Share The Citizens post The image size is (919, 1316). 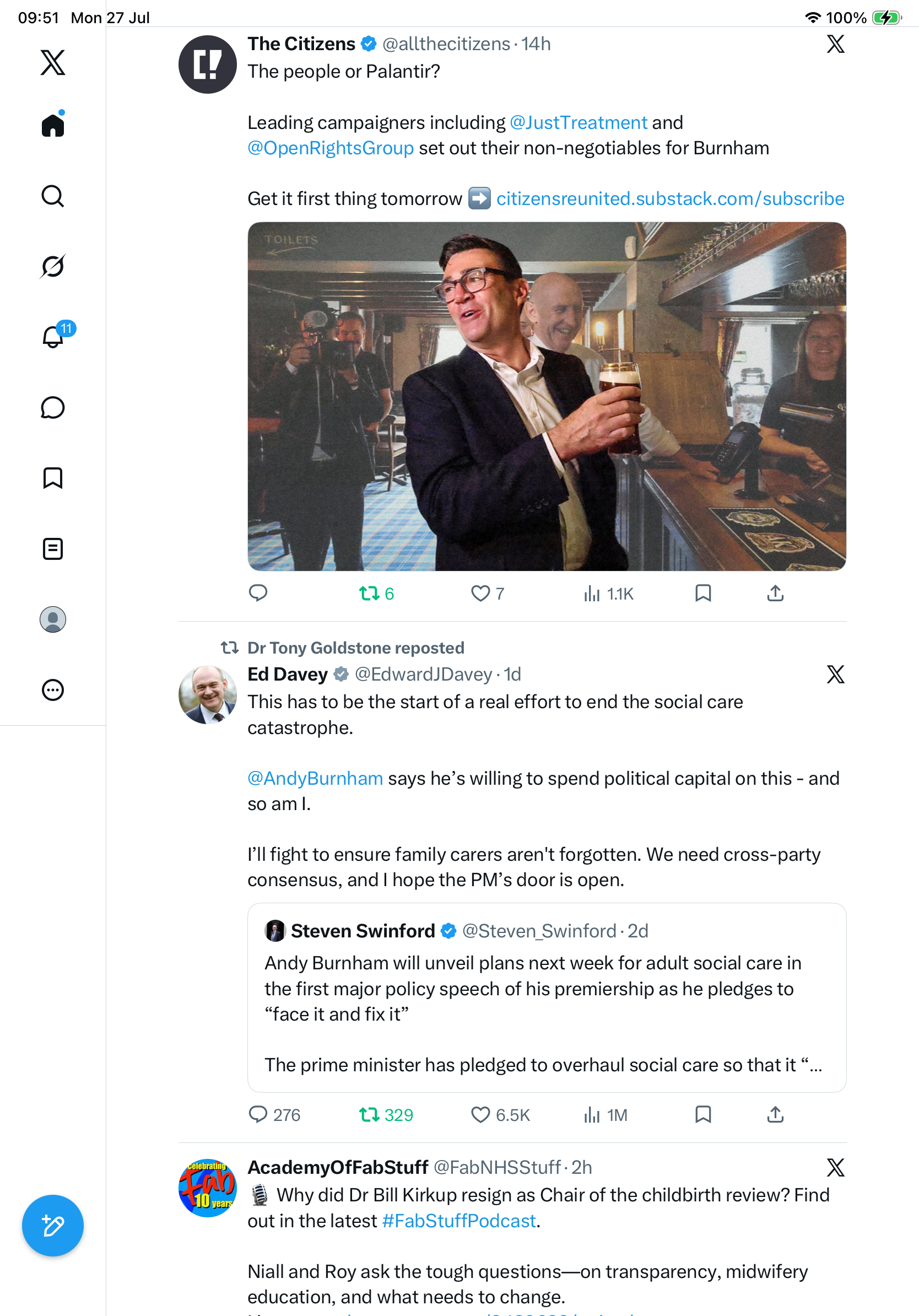775,593
